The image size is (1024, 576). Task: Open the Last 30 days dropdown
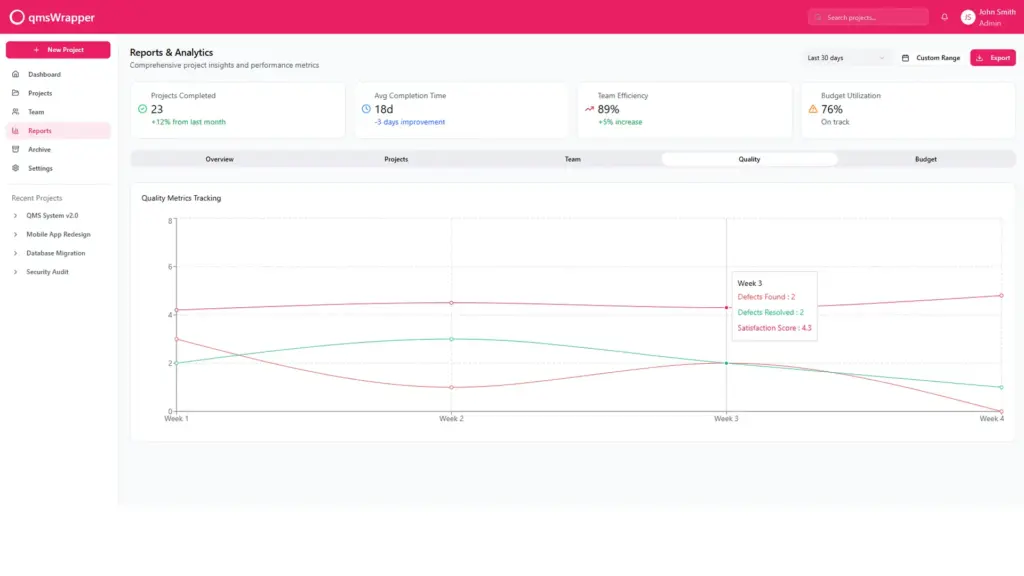click(847, 58)
